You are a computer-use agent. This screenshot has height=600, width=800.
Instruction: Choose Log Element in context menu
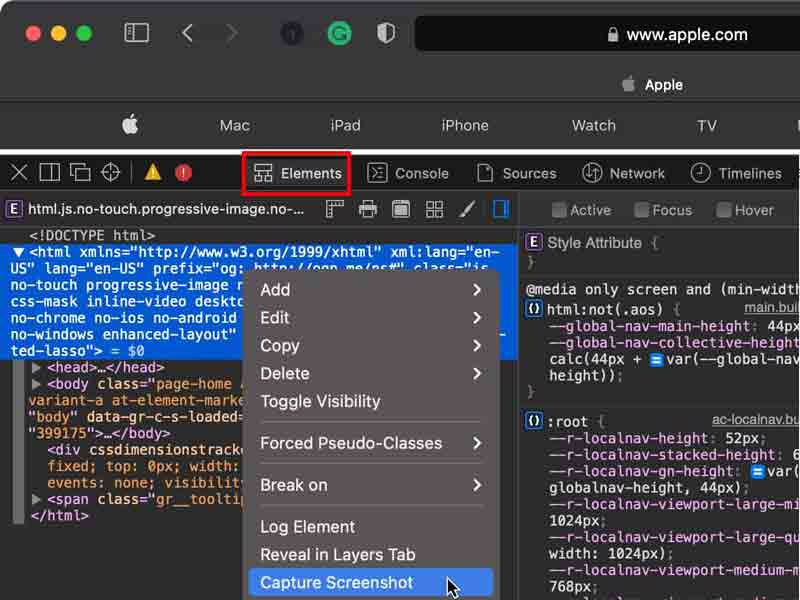click(371, 527)
